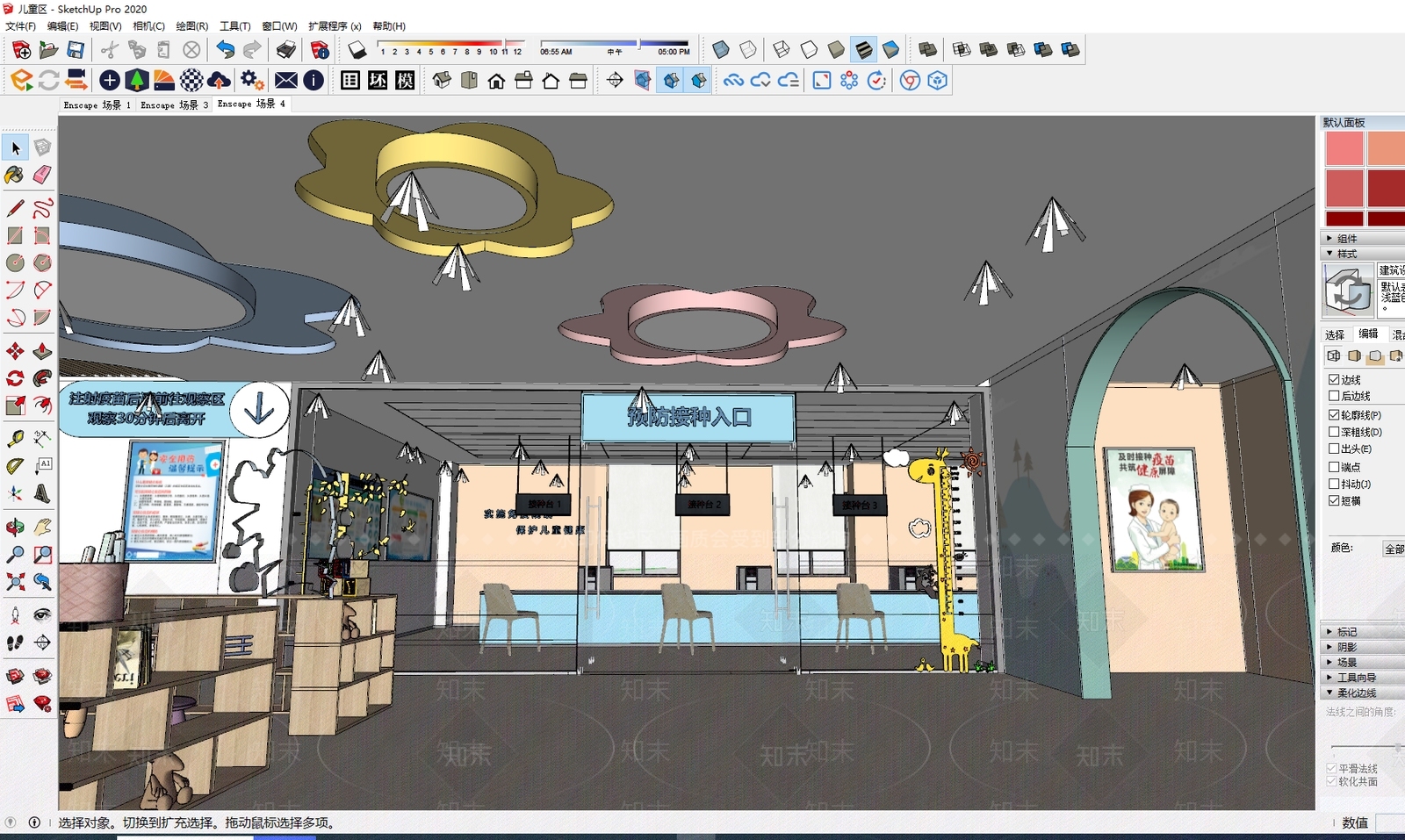Toggle the 边线 edges checkbox
This screenshot has height=840, width=1405.
click(x=1334, y=380)
